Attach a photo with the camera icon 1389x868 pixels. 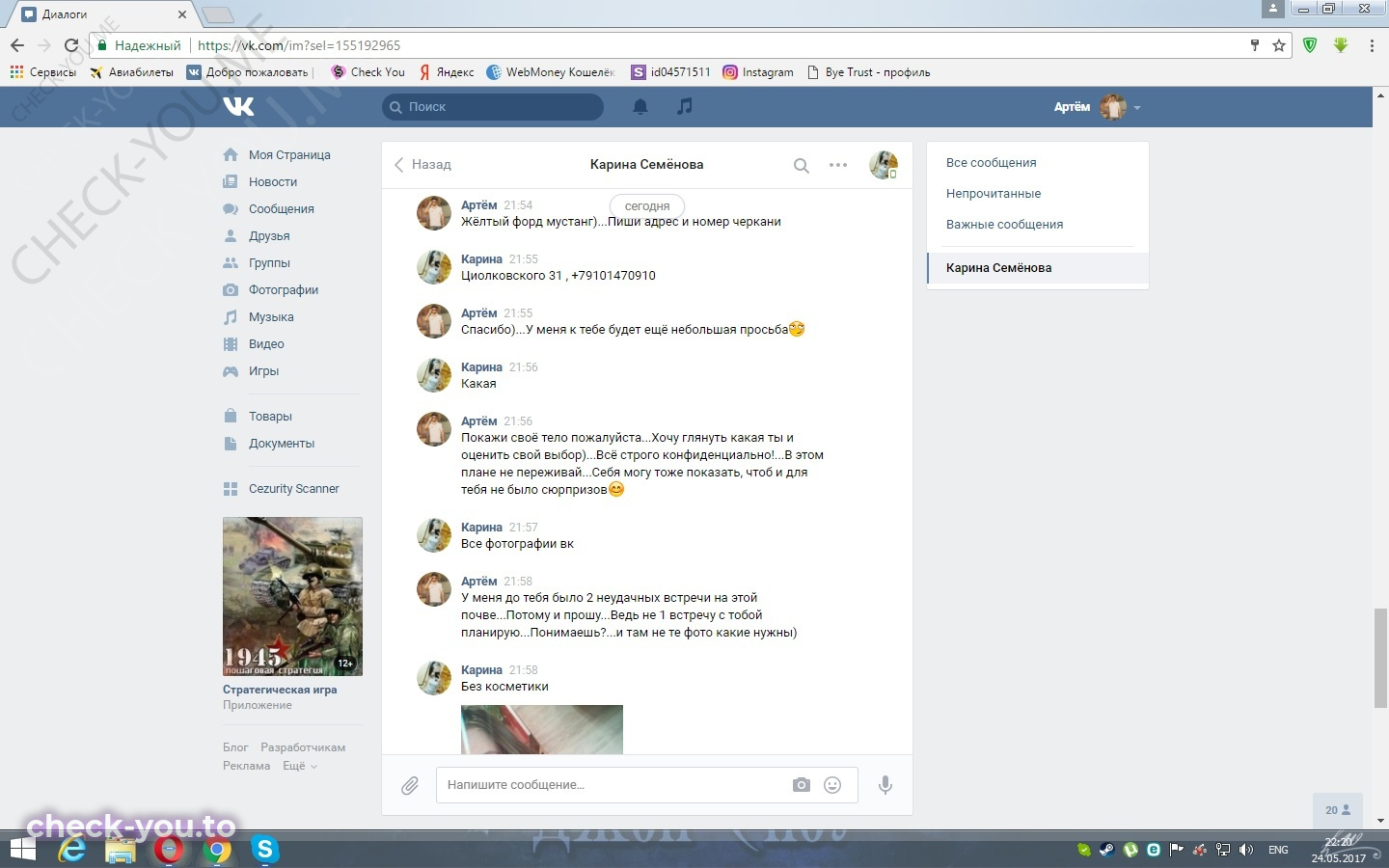802,785
